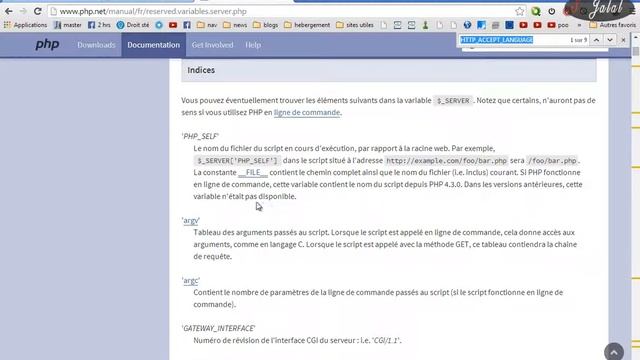Open the Facebook '2 hrs' bookmark

pos(99,25)
